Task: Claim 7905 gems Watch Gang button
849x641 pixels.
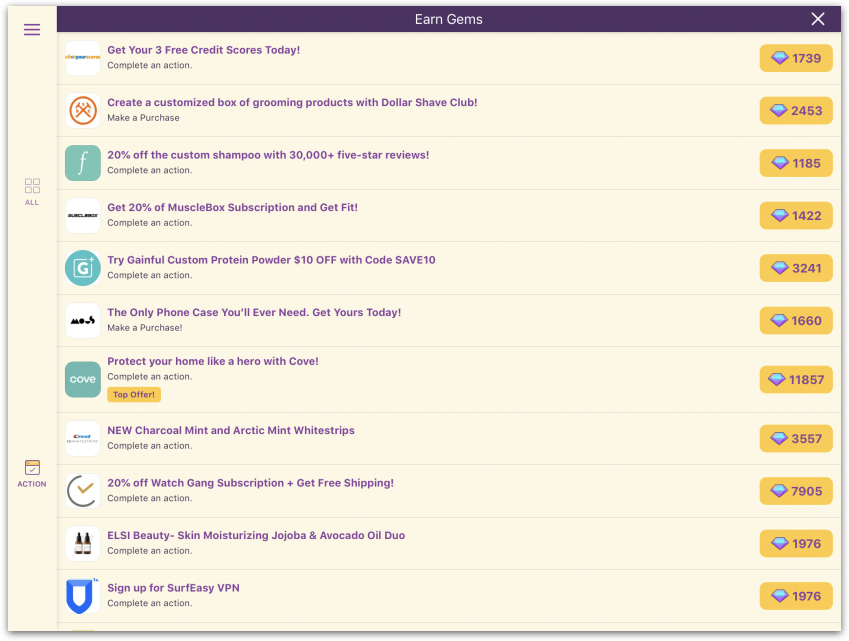Action: pyautogui.click(x=796, y=491)
